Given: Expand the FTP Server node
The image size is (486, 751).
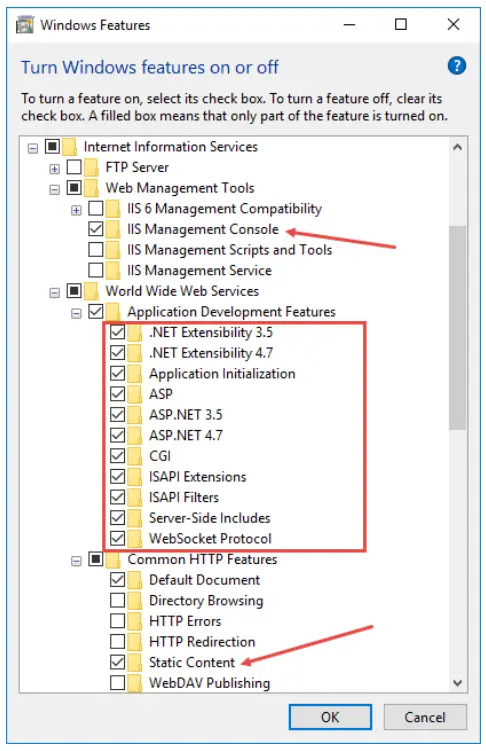Looking at the screenshot, I should pyautogui.click(x=55, y=169).
